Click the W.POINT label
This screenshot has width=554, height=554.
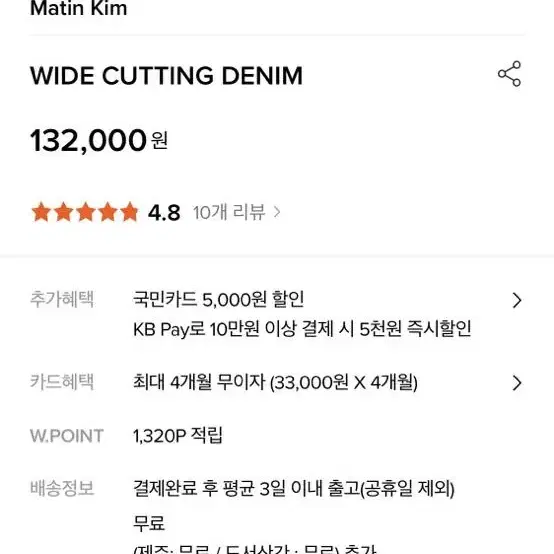67,436
